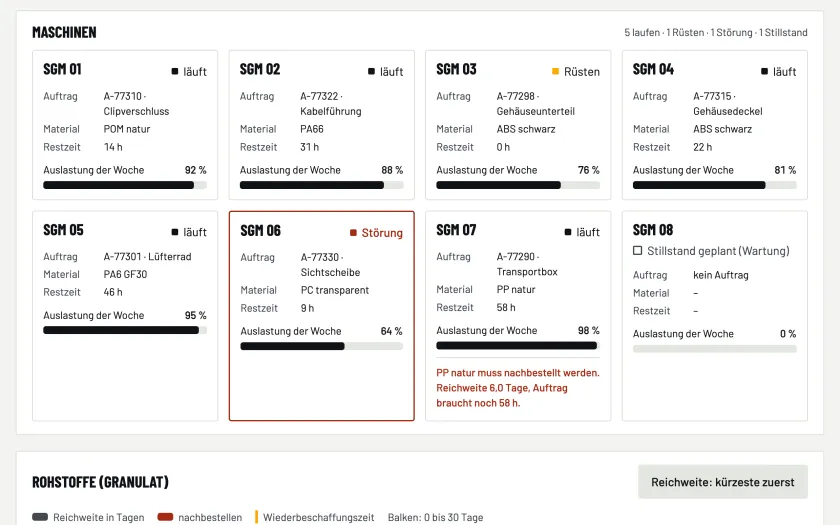The height and width of the screenshot is (525, 840).
Task: Open the SGM 06 machine heading
Action: (260, 230)
